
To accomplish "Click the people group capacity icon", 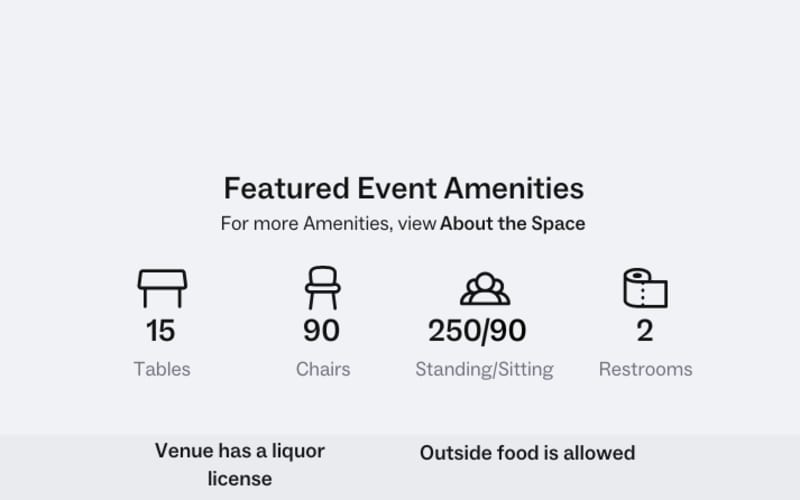I will pyautogui.click(x=485, y=289).
